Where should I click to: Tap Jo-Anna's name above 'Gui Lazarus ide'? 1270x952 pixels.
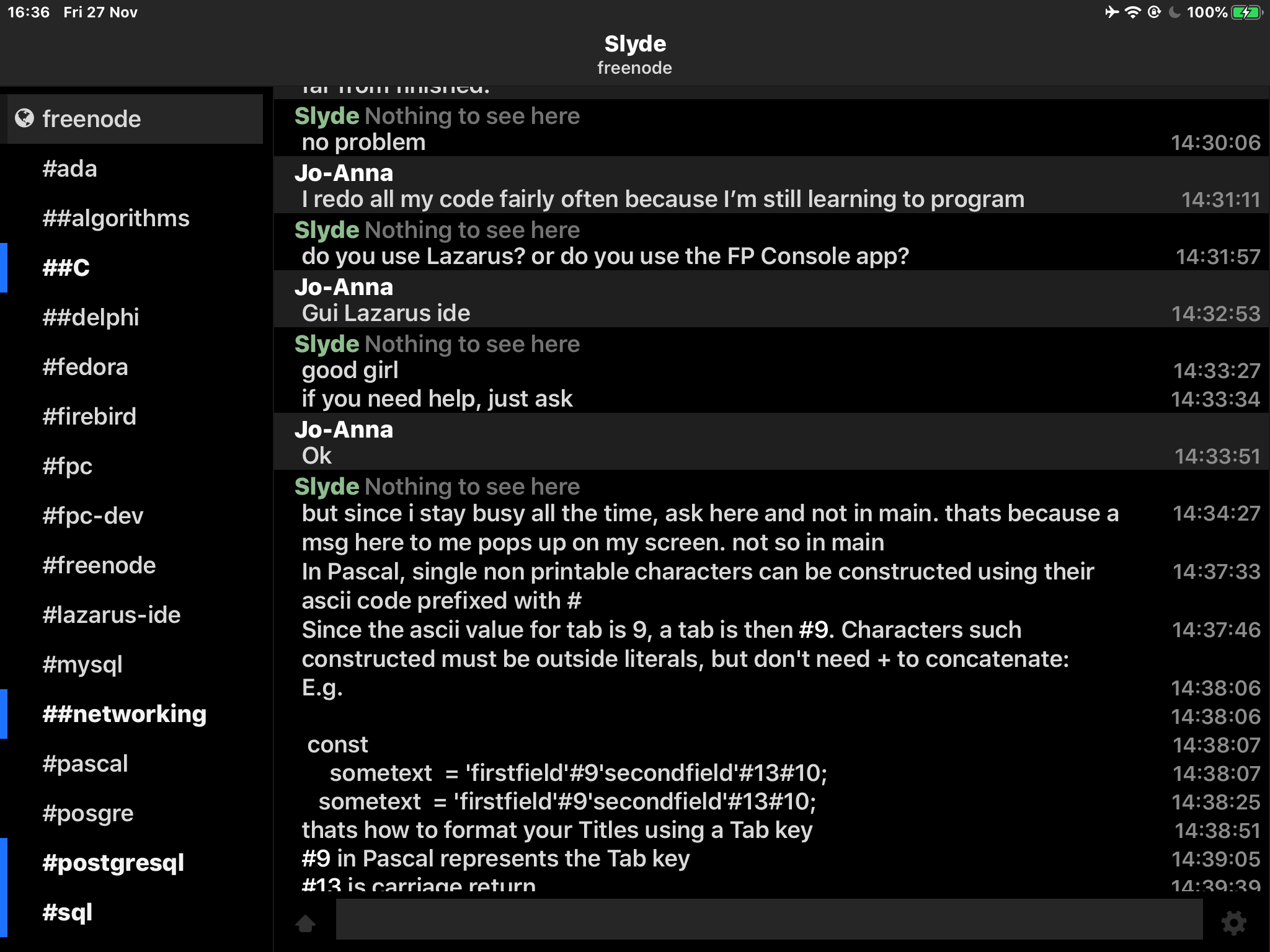[344, 287]
